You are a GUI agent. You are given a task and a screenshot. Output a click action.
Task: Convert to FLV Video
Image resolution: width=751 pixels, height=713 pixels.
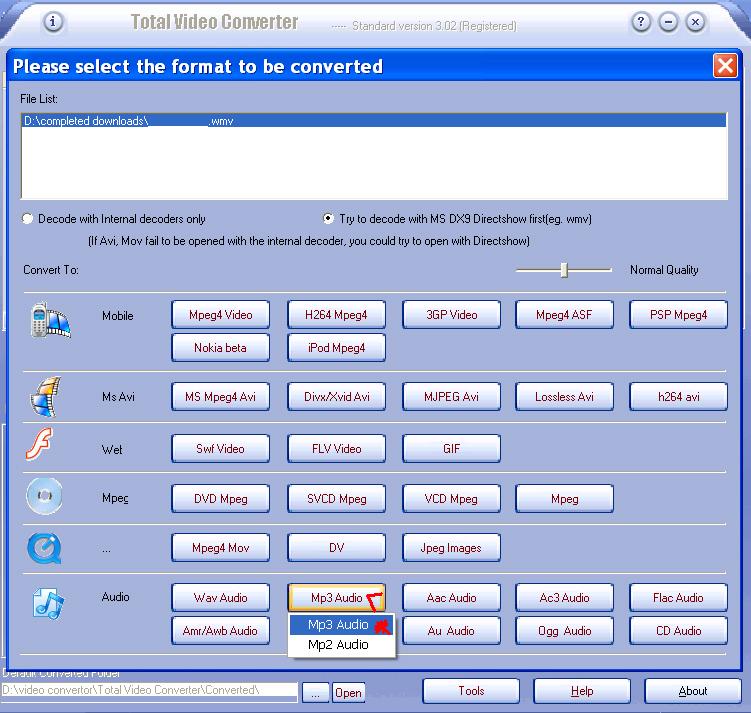click(336, 449)
